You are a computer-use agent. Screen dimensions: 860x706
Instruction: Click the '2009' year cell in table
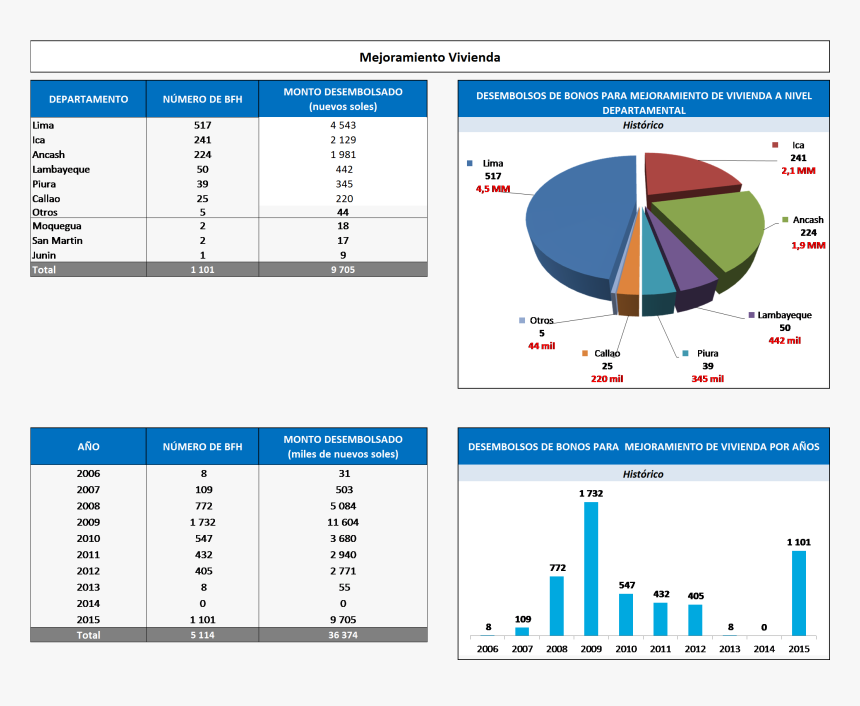(x=88, y=522)
